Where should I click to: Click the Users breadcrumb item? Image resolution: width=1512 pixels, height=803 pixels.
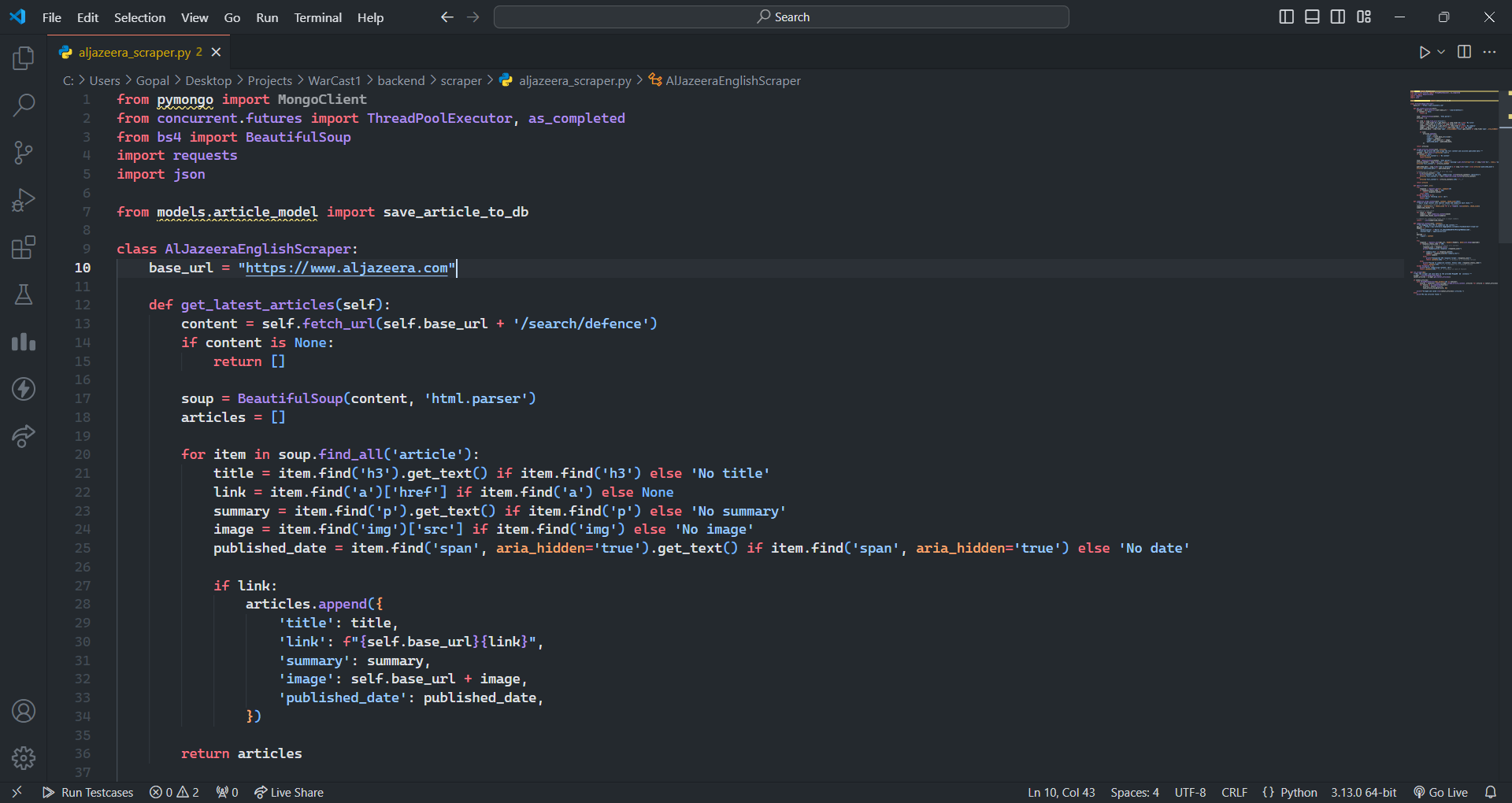105,80
